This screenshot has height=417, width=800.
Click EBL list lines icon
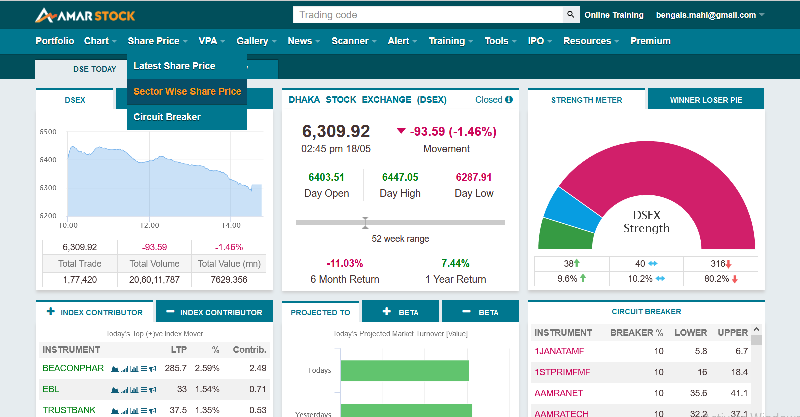pyautogui.click(x=144, y=390)
